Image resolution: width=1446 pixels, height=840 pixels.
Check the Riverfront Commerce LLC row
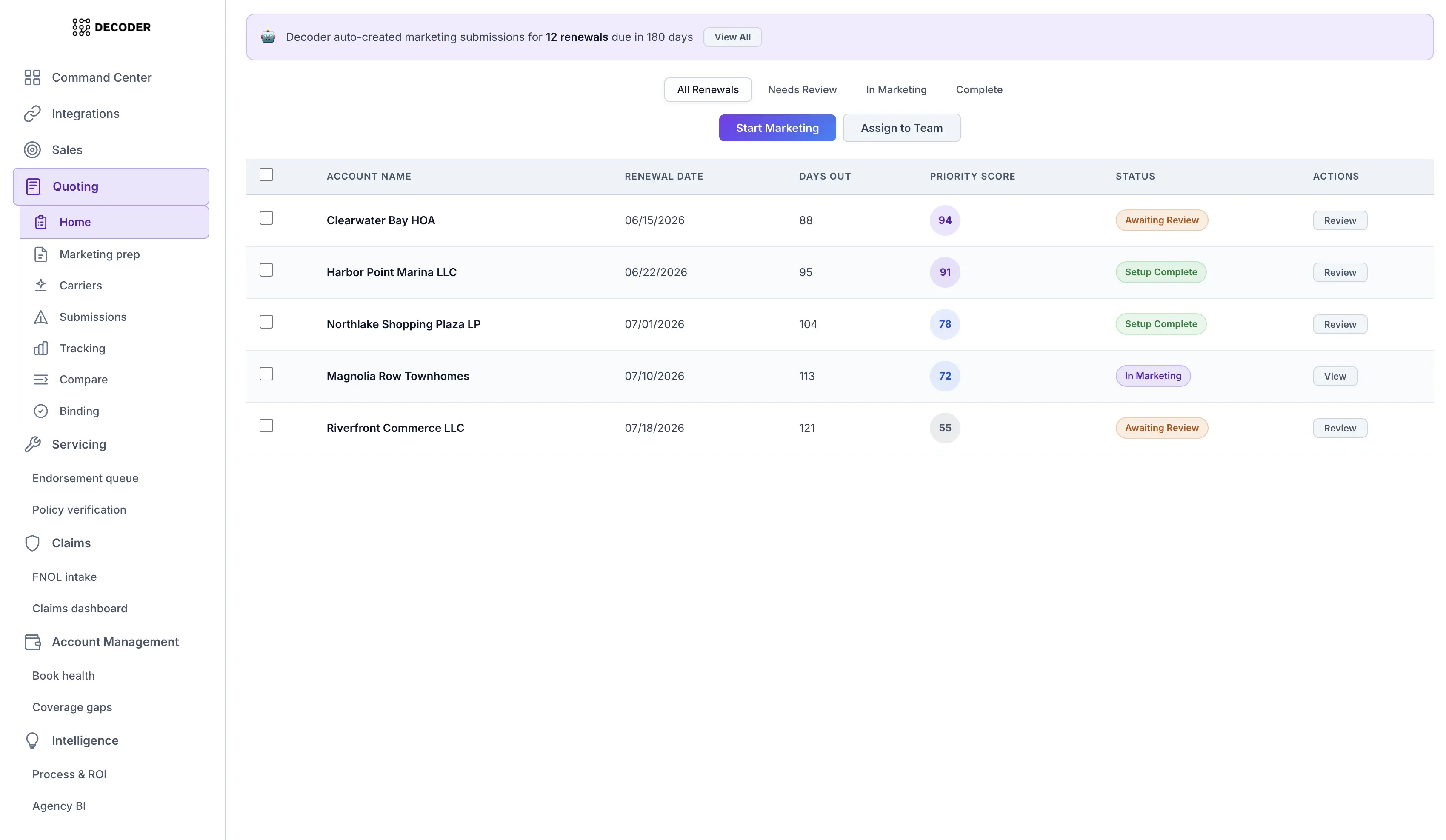click(x=266, y=426)
